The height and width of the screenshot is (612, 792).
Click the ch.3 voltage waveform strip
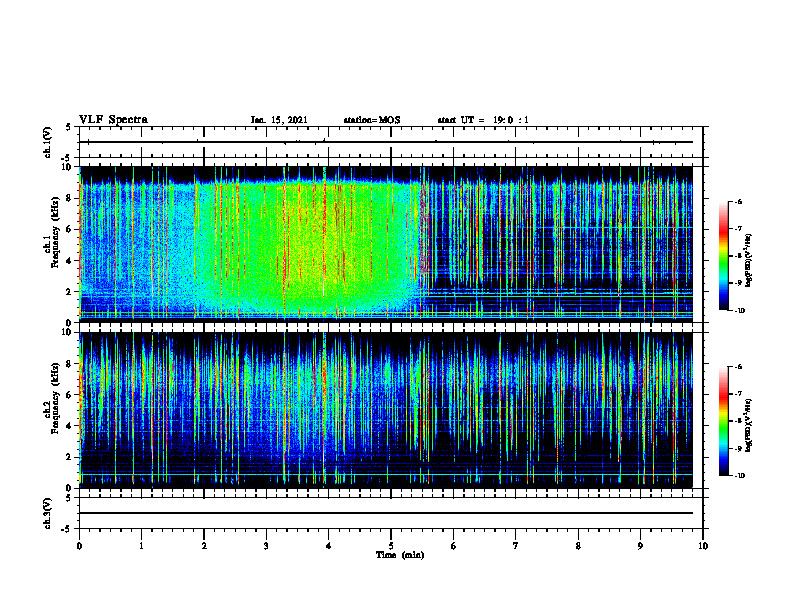pos(391,513)
